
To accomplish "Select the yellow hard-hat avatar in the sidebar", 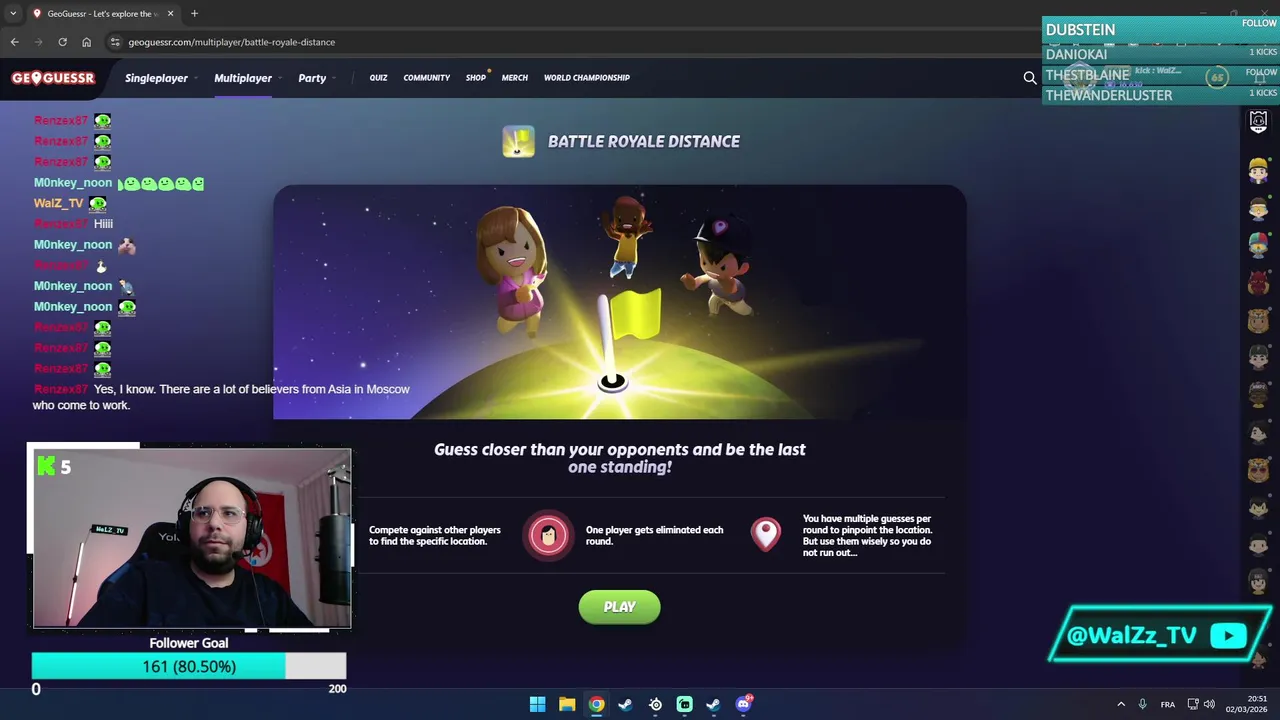I will 1258,170.
